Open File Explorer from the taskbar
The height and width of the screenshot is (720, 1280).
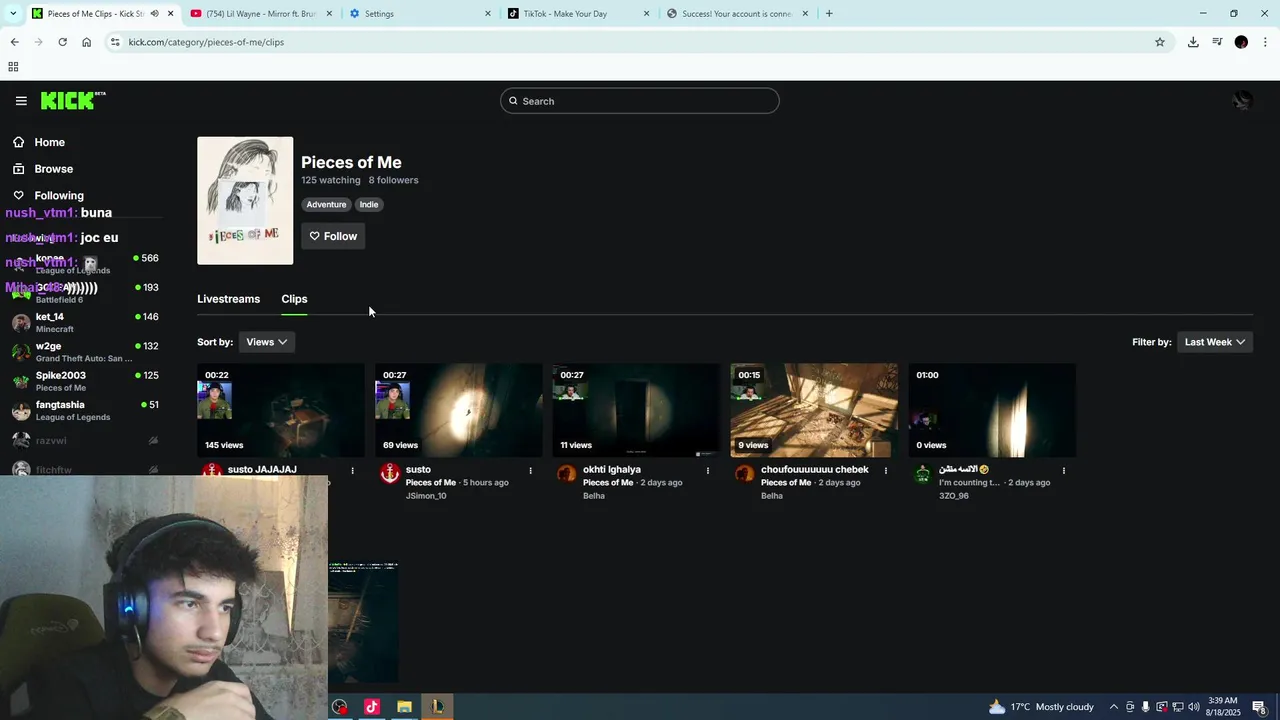[404, 707]
